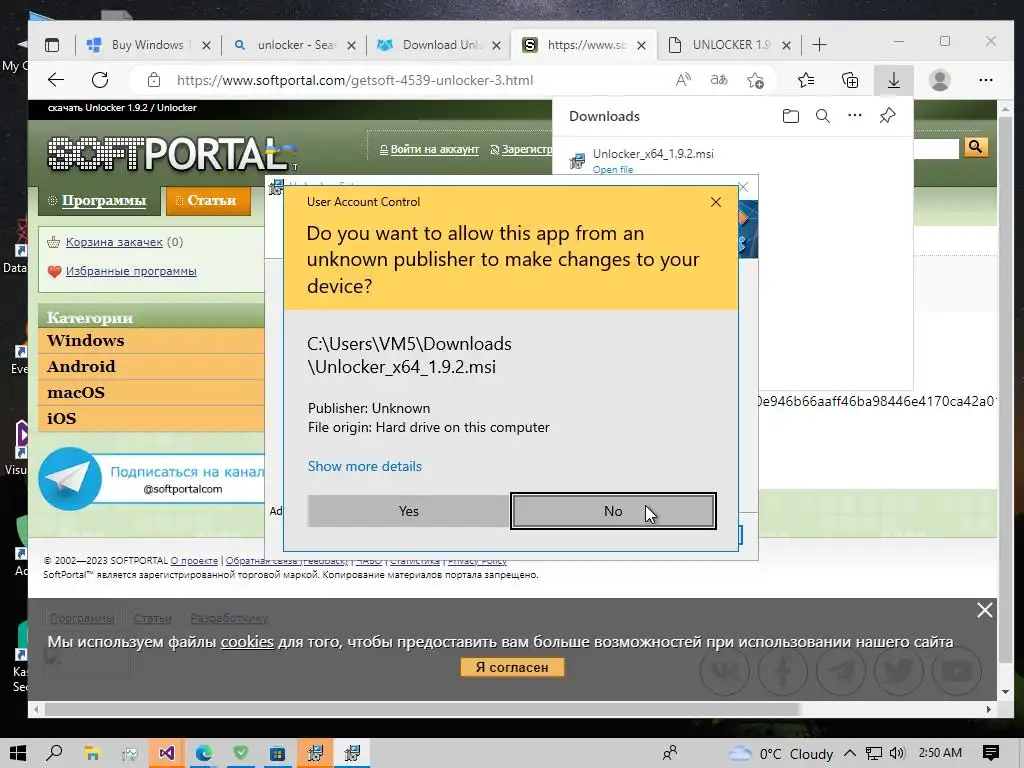Click Войти на аккаунт link
This screenshot has height=768, width=1024.
pos(434,150)
